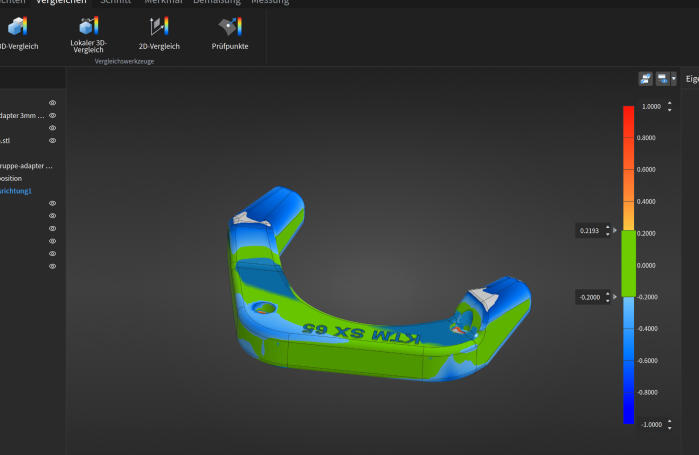Toggle visibility of the 'dapter 3mm ...' item
The height and width of the screenshot is (455, 699).
(x=53, y=115)
